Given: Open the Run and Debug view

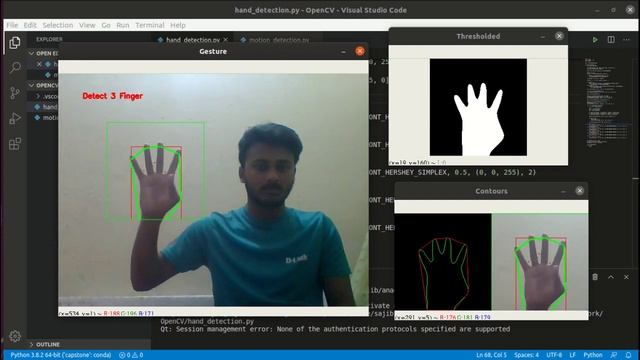Looking at the screenshot, I should click(x=15, y=118).
